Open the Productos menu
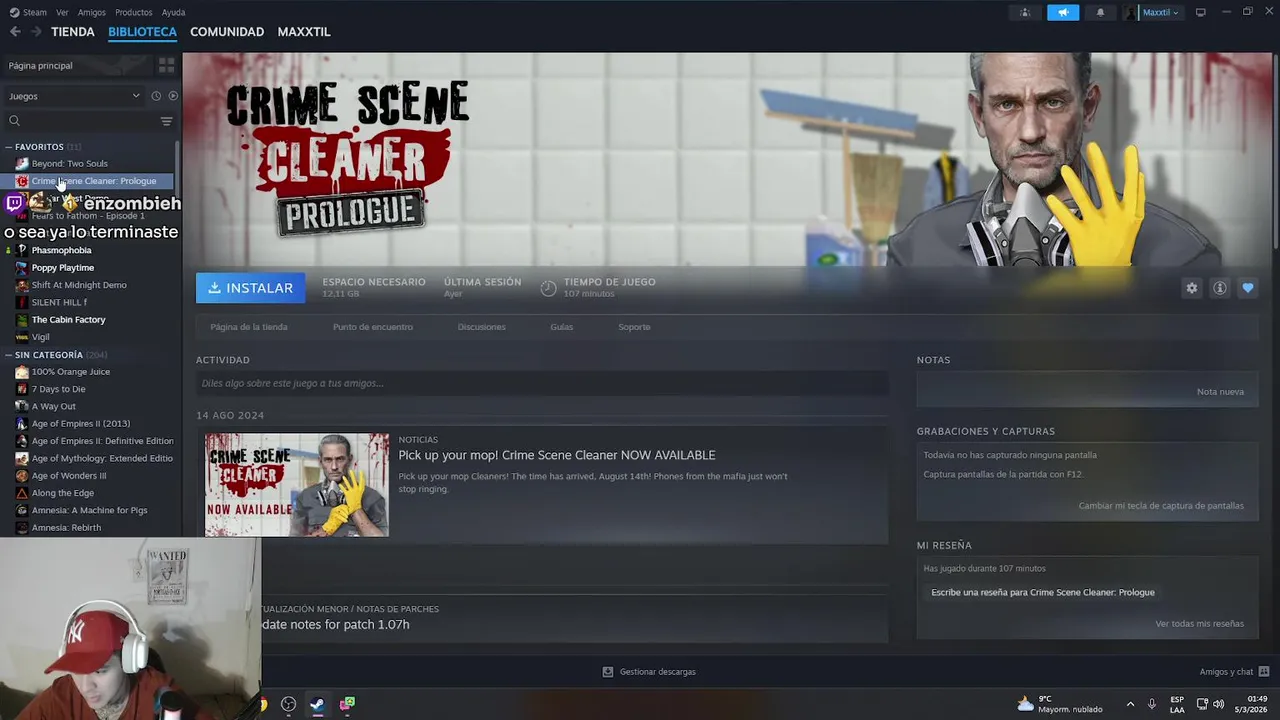This screenshot has height=720, width=1280. [134, 12]
